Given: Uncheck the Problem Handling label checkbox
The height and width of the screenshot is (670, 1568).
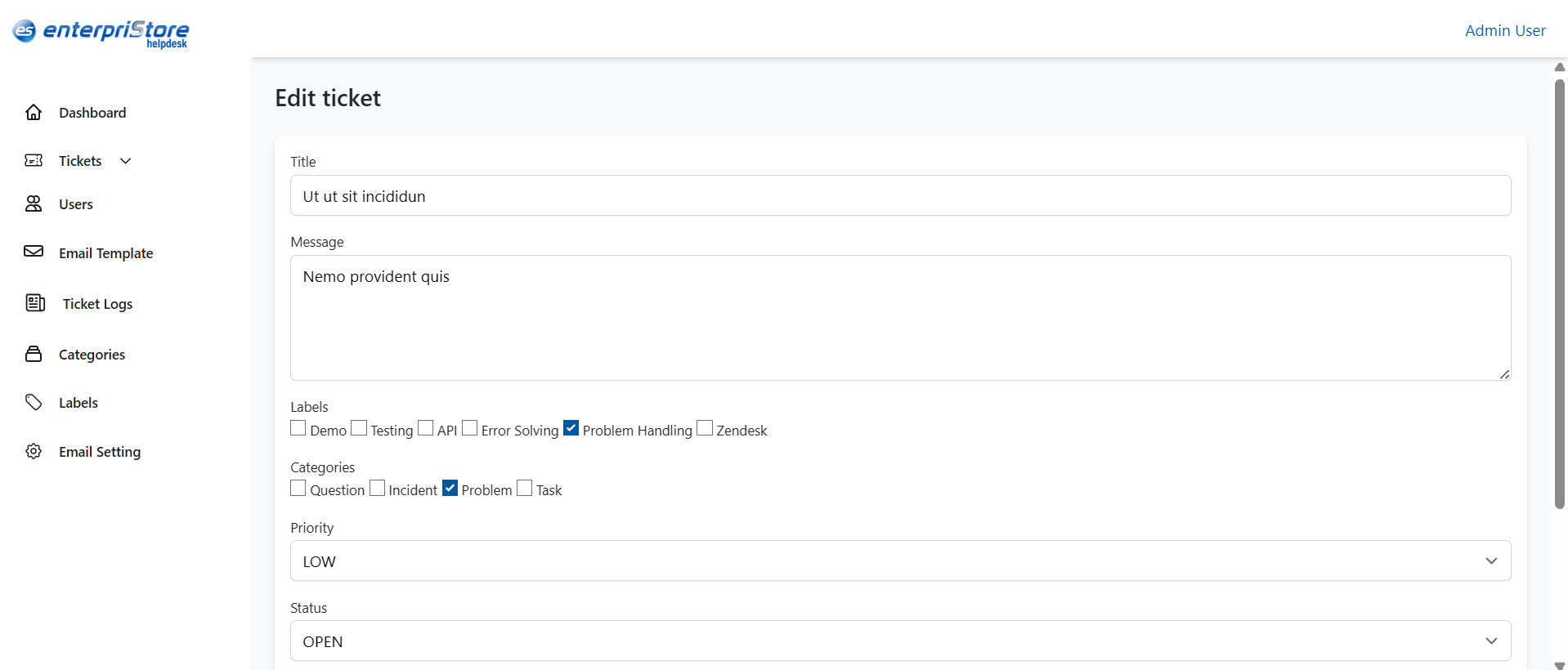Looking at the screenshot, I should tap(571, 428).
